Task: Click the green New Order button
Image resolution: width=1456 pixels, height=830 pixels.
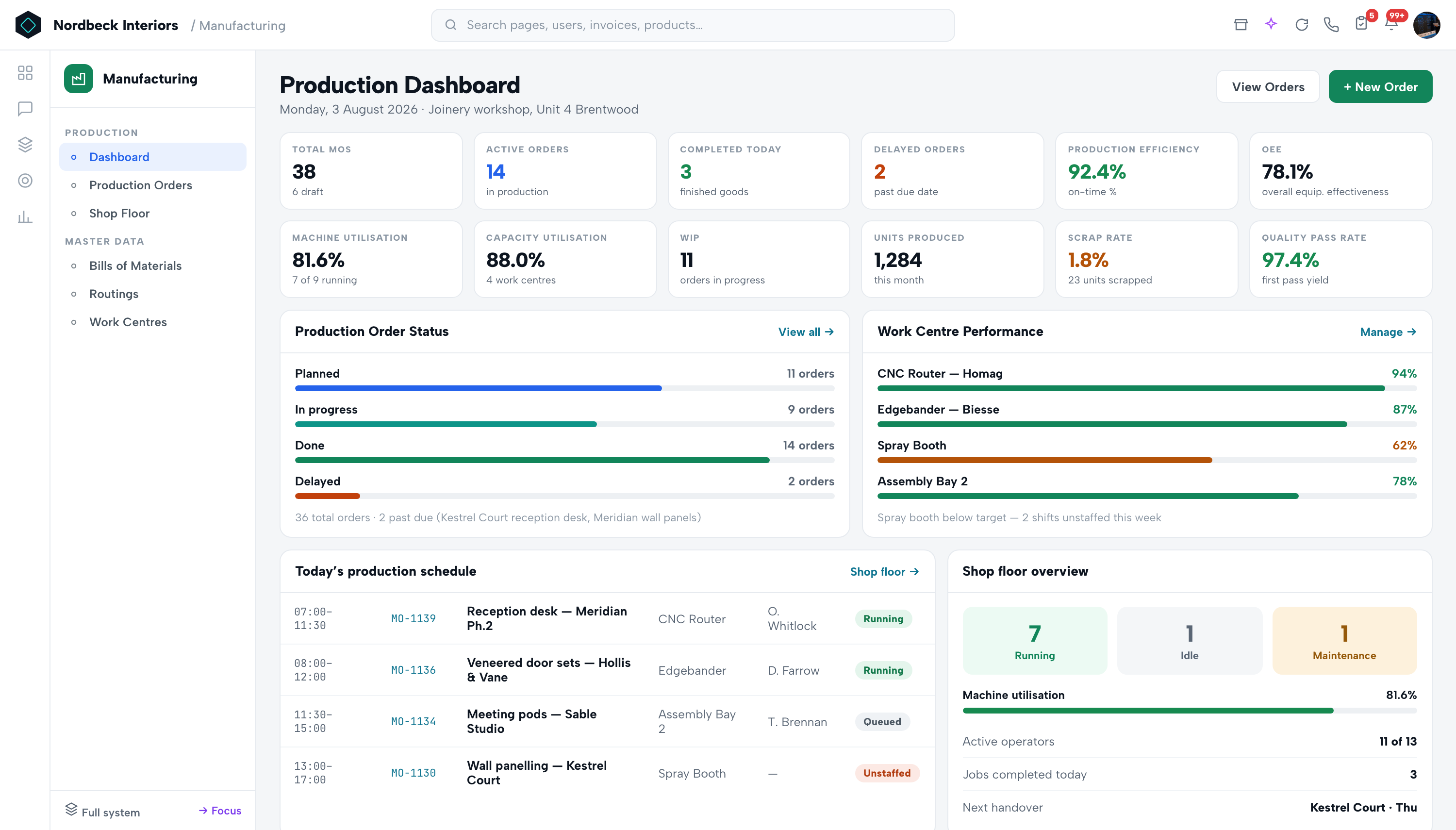Action: click(x=1380, y=87)
